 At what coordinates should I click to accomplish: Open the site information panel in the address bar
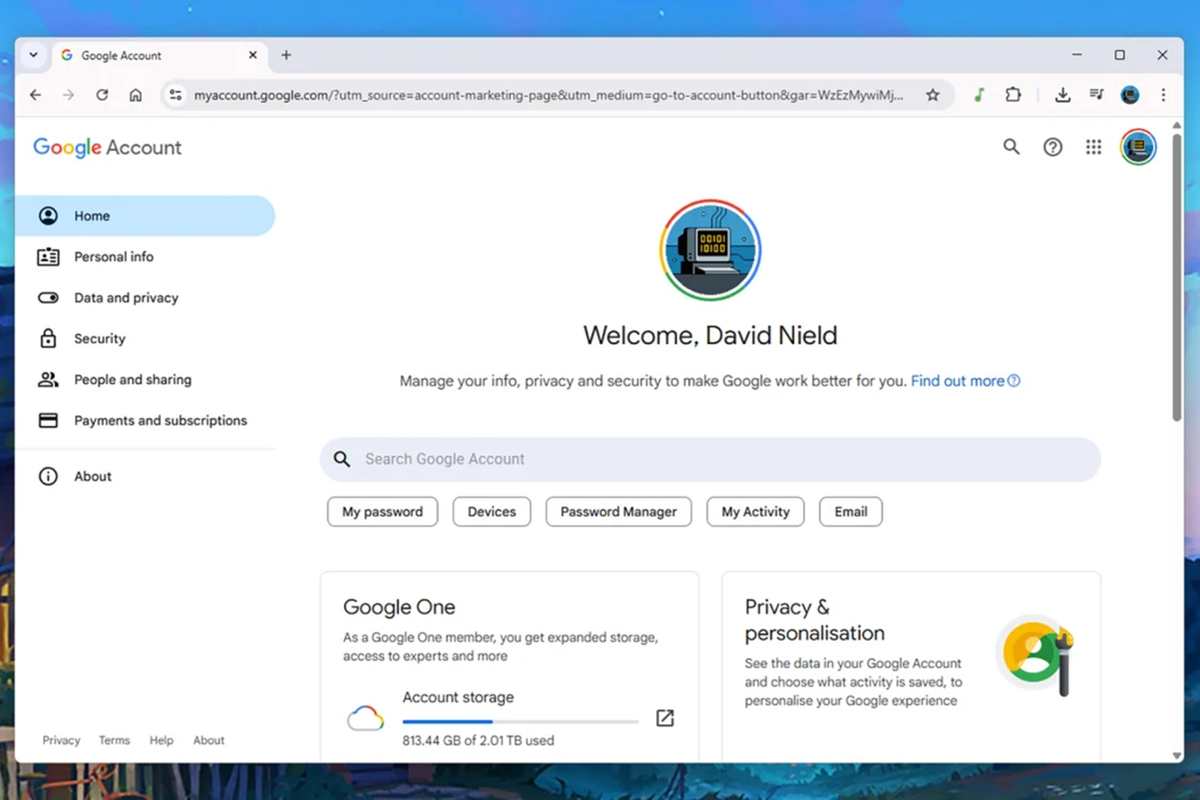point(175,95)
